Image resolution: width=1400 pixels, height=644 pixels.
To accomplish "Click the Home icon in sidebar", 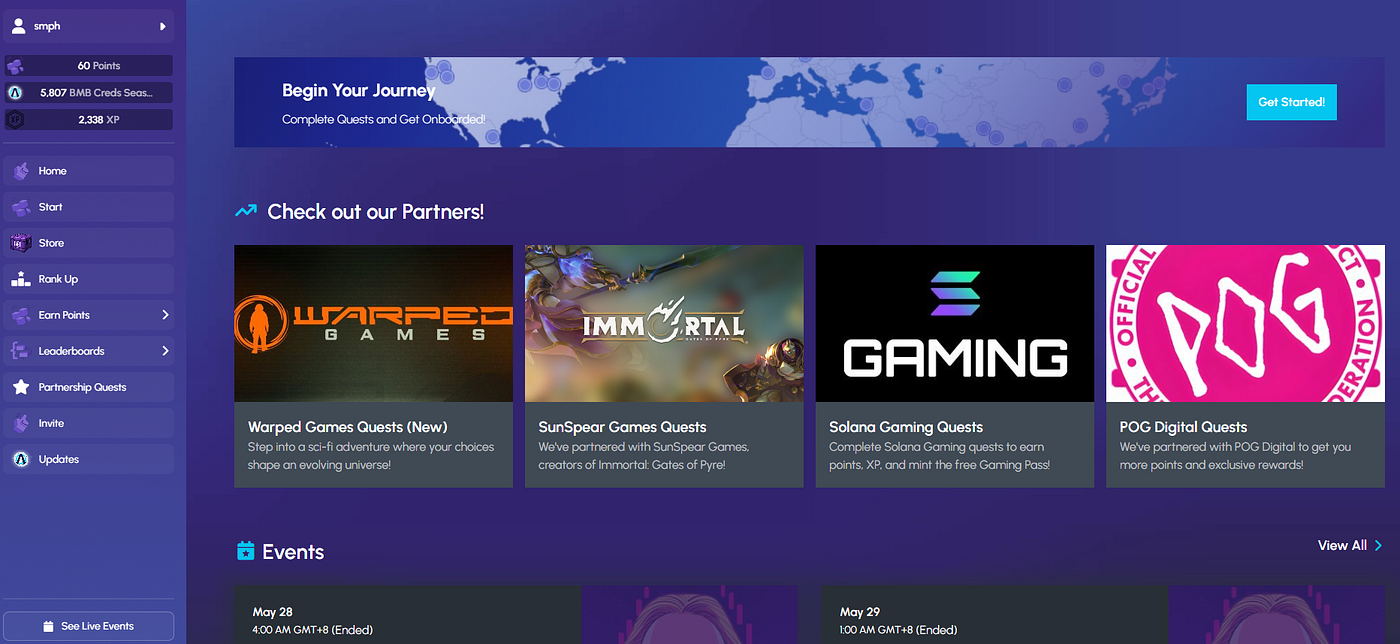I will pyautogui.click(x=20, y=171).
